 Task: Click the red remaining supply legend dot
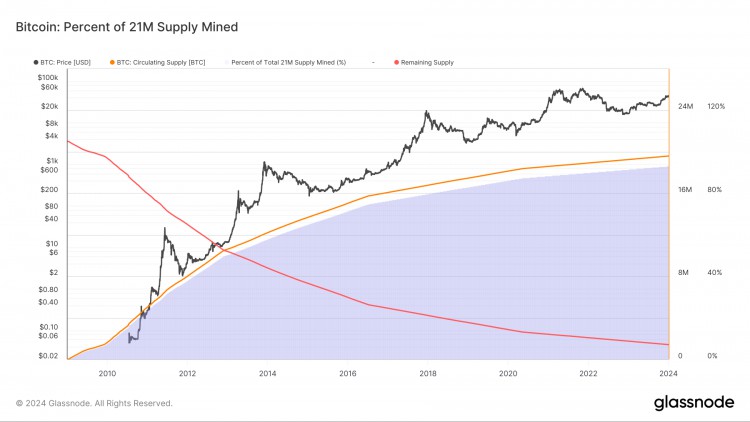(x=397, y=62)
